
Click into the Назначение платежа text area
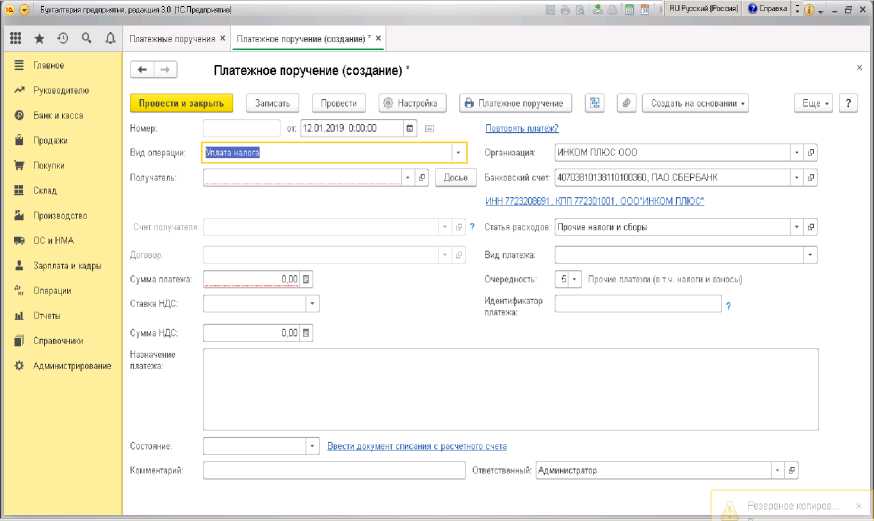point(510,389)
